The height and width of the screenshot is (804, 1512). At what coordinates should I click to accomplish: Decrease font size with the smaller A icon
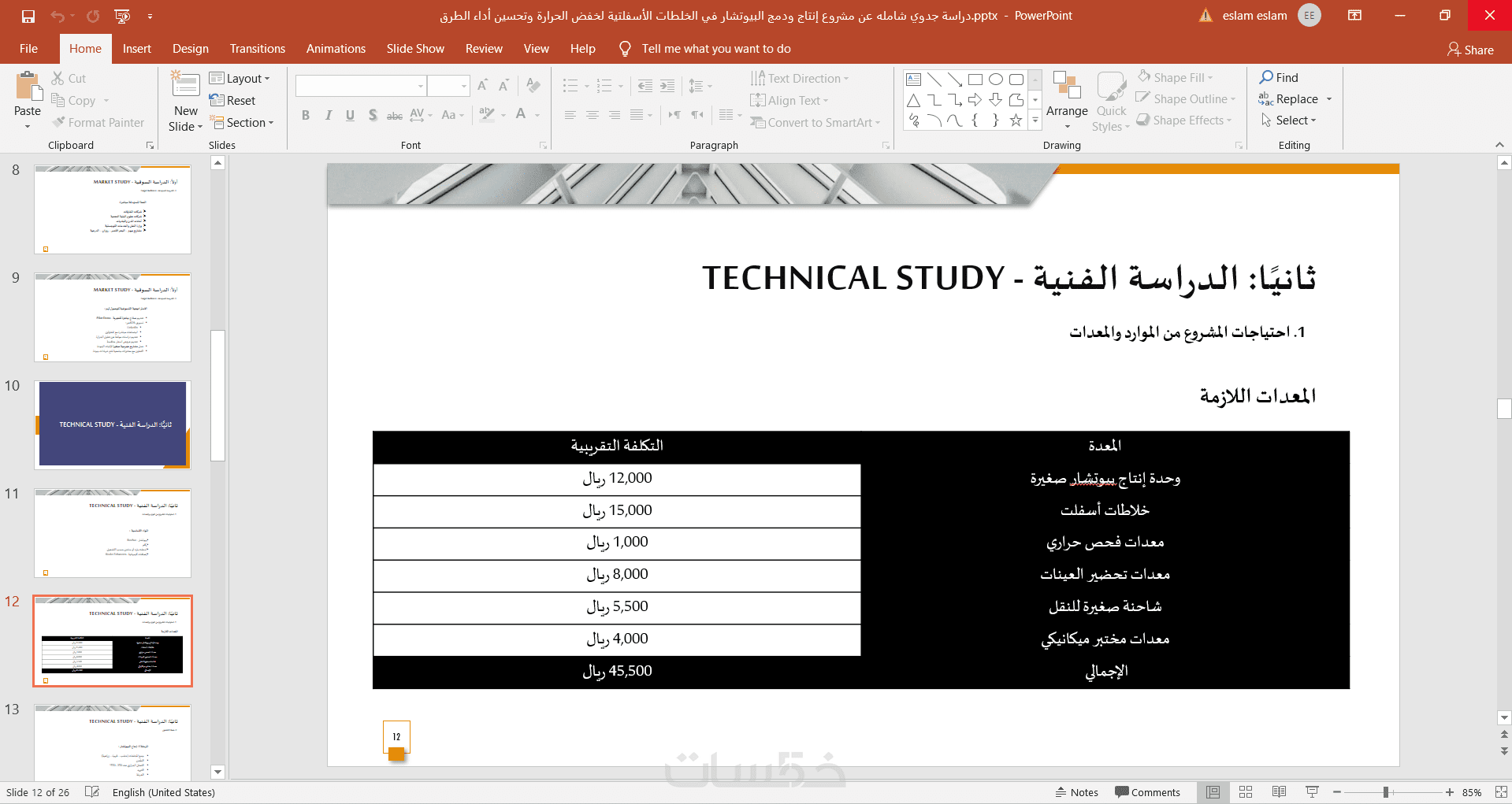503,85
